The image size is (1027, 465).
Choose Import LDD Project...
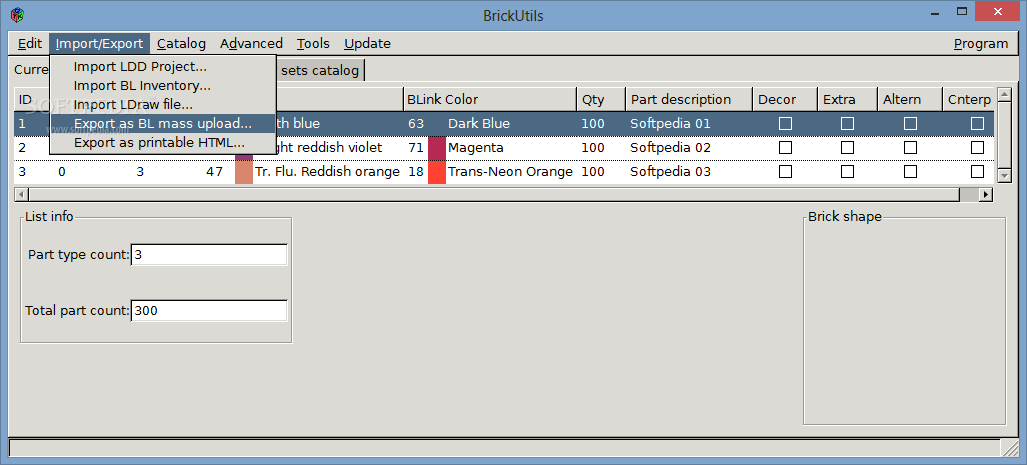[162, 67]
